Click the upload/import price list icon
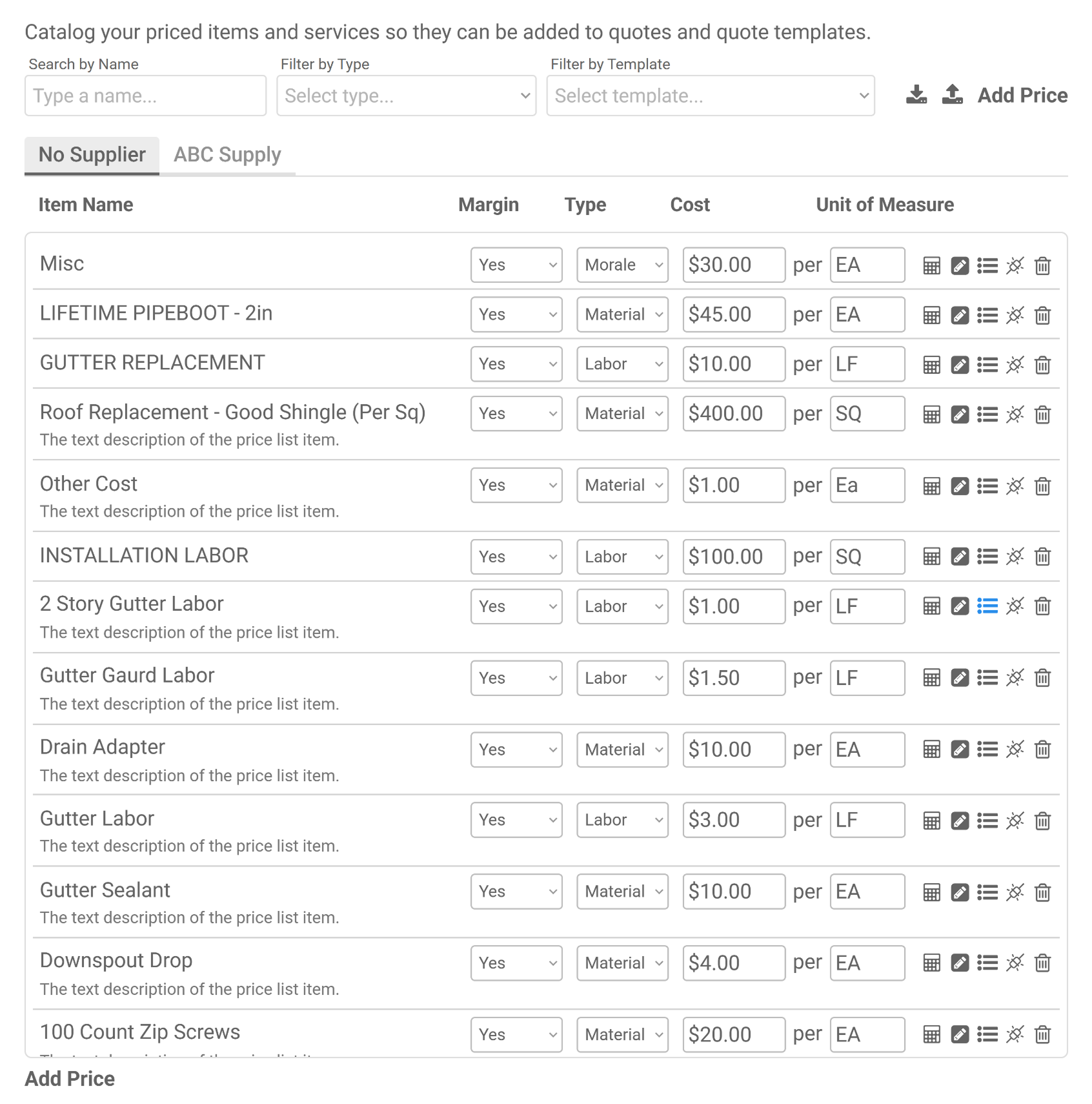1092x1104 pixels. click(953, 95)
